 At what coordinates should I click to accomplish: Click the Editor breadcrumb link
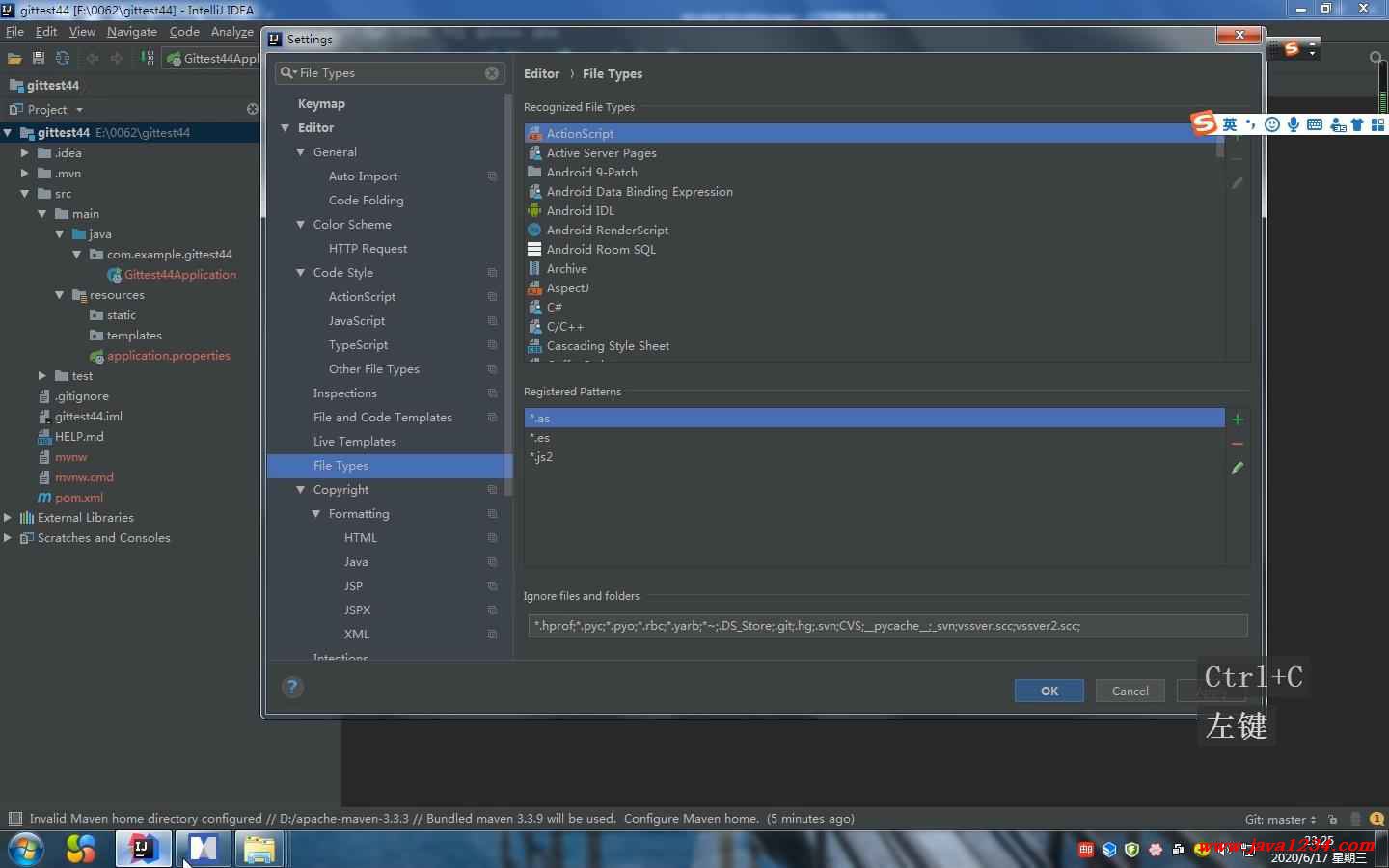[541, 73]
